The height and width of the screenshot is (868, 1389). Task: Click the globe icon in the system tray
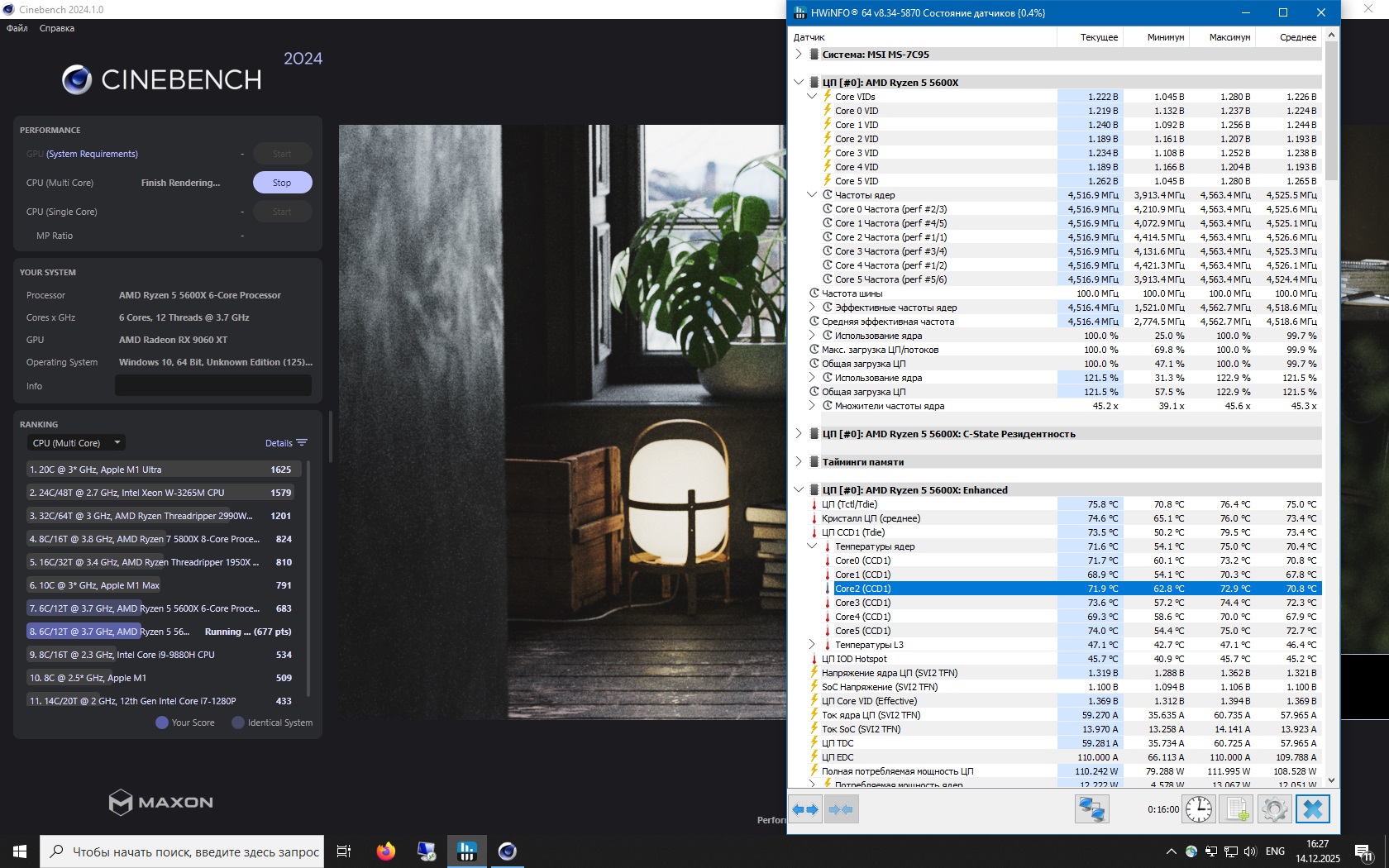point(1191,851)
